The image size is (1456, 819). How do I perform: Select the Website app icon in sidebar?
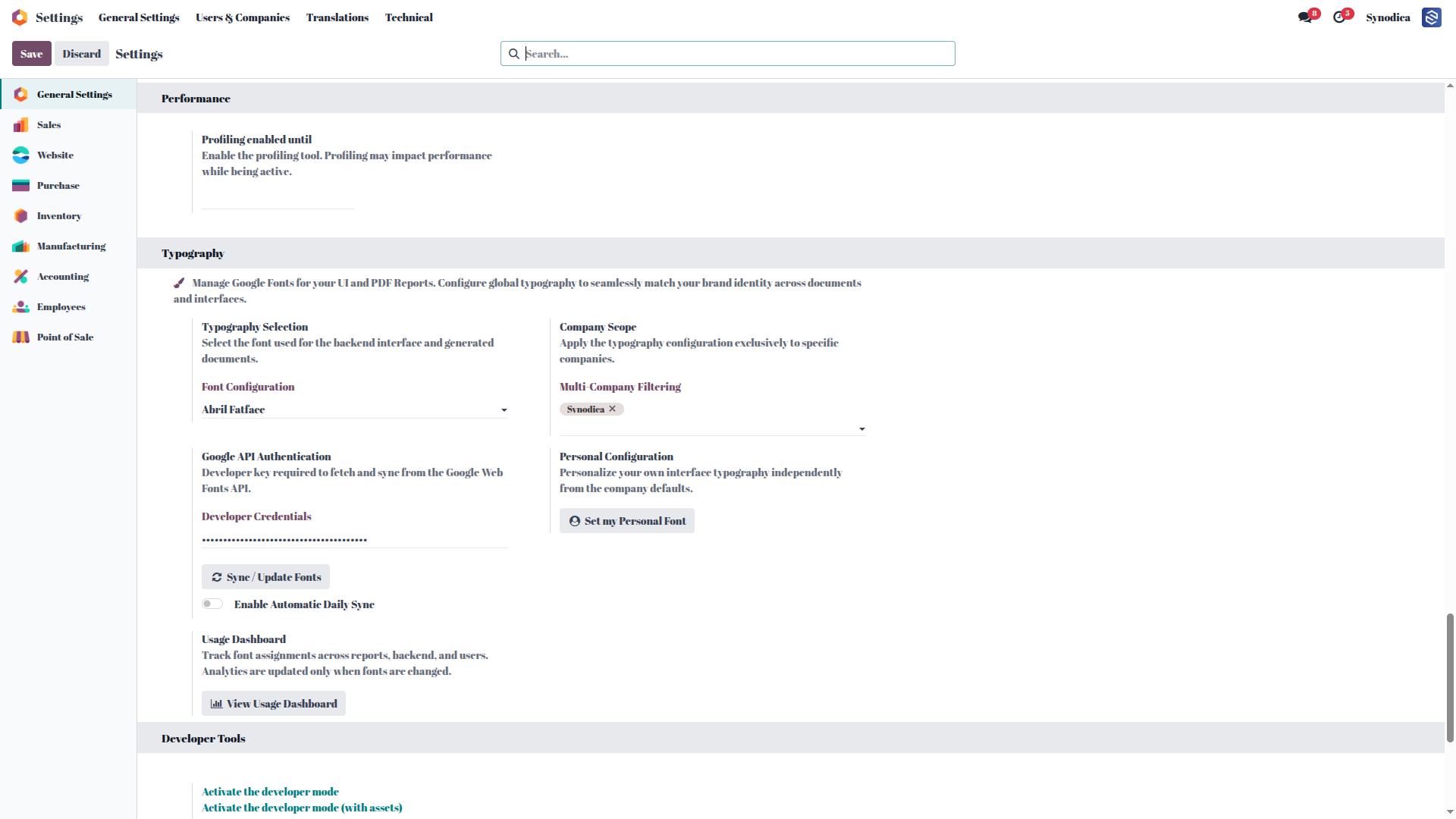(21, 155)
